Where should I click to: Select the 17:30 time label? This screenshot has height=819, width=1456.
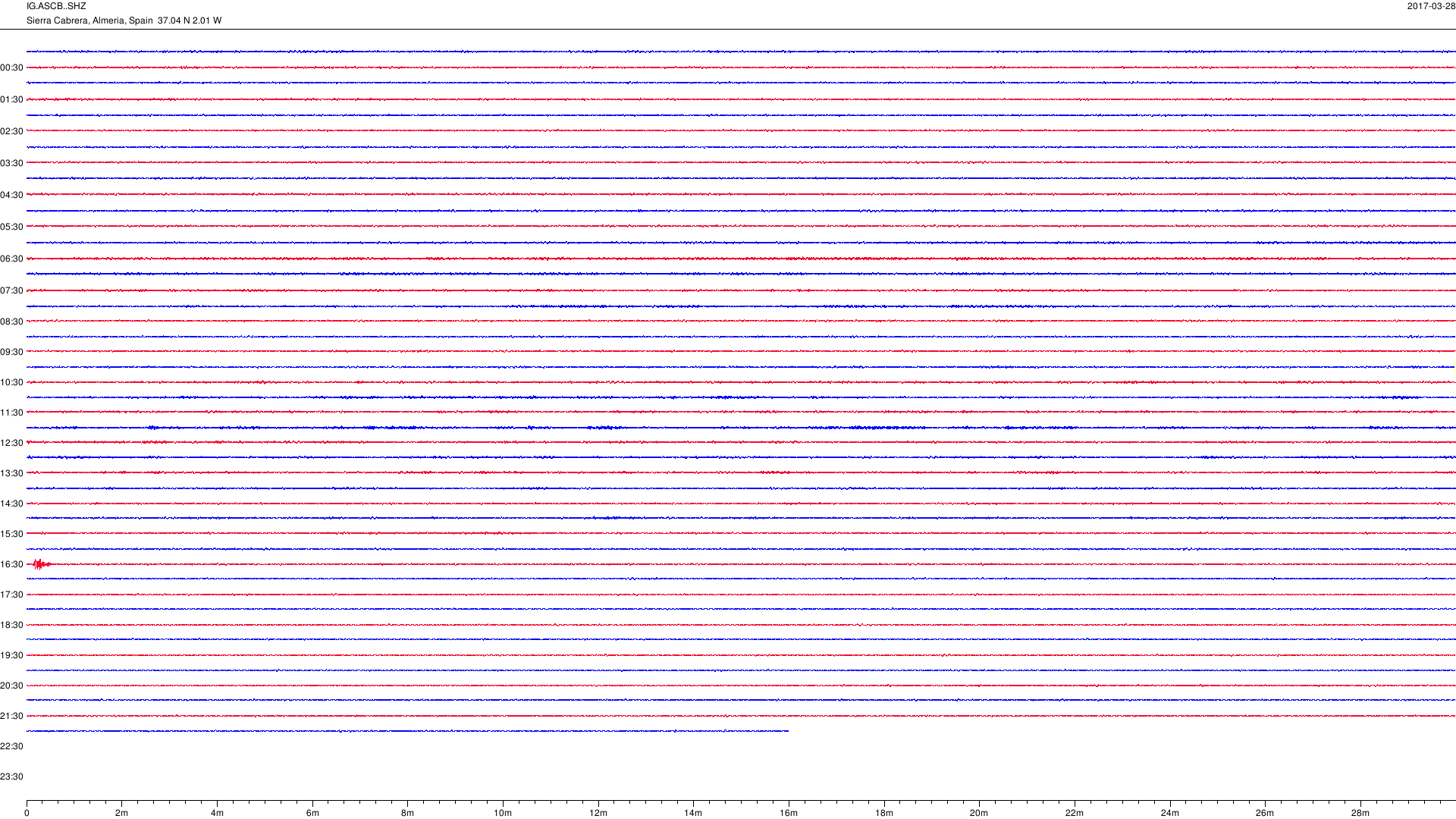pos(12,595)
